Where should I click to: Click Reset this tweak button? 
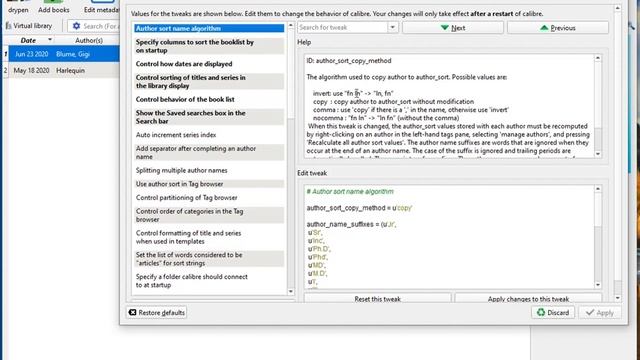coord(378,298)
